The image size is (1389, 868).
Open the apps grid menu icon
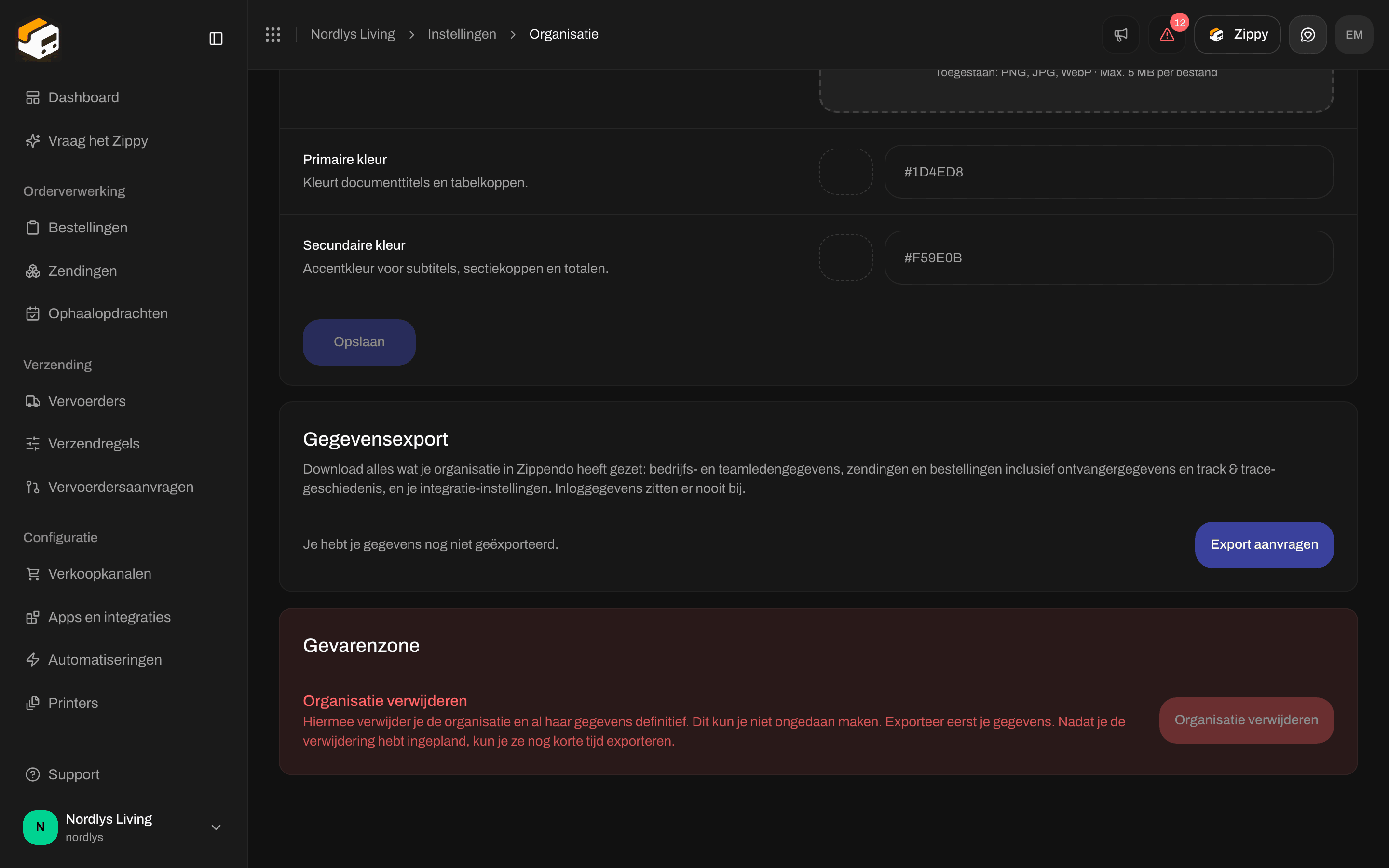point(272,34)
